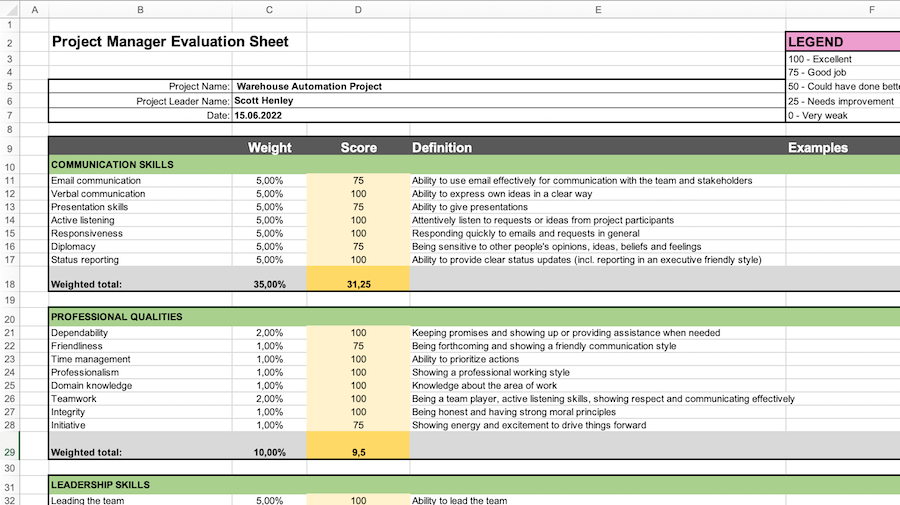Select the 'Verbal communication' cell
900x505 pixels.
tap(141, 194)
